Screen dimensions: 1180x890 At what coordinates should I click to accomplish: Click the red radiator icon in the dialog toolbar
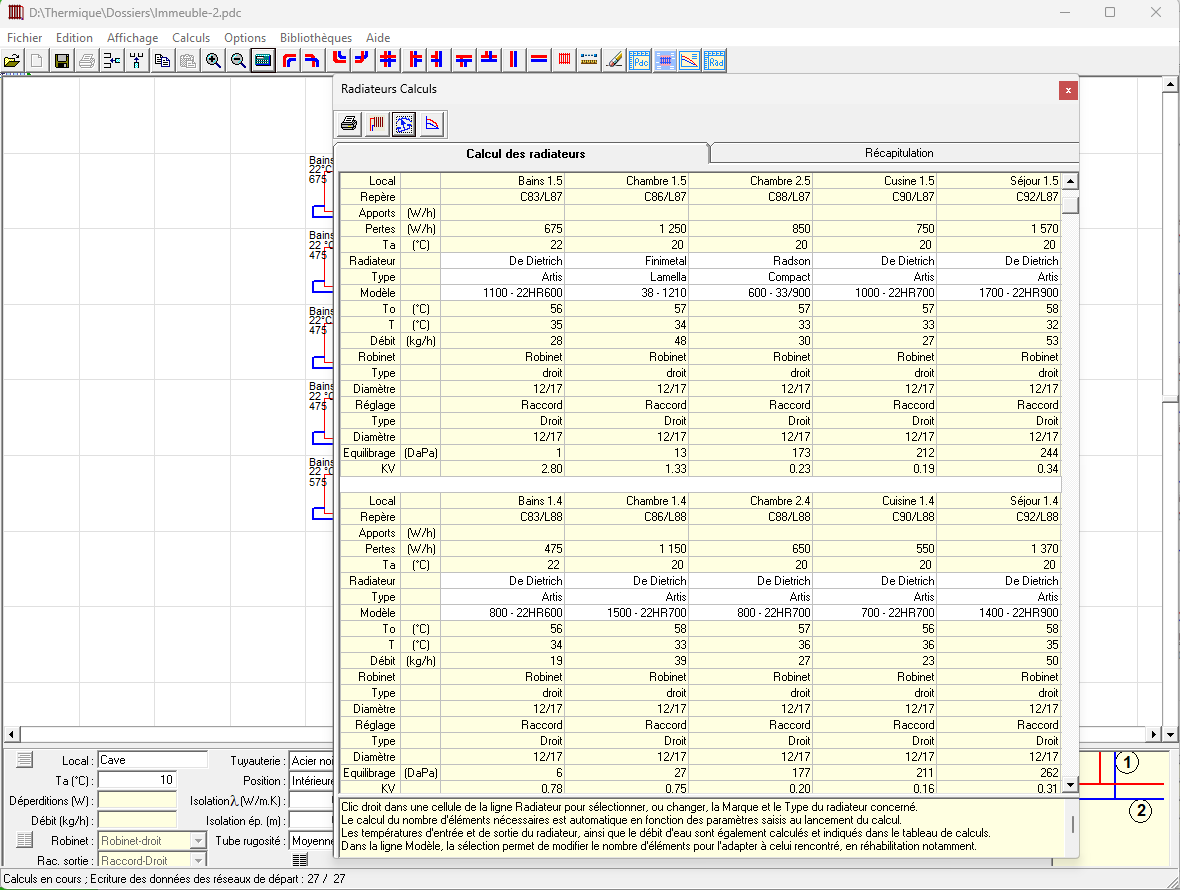coord(377,125)
